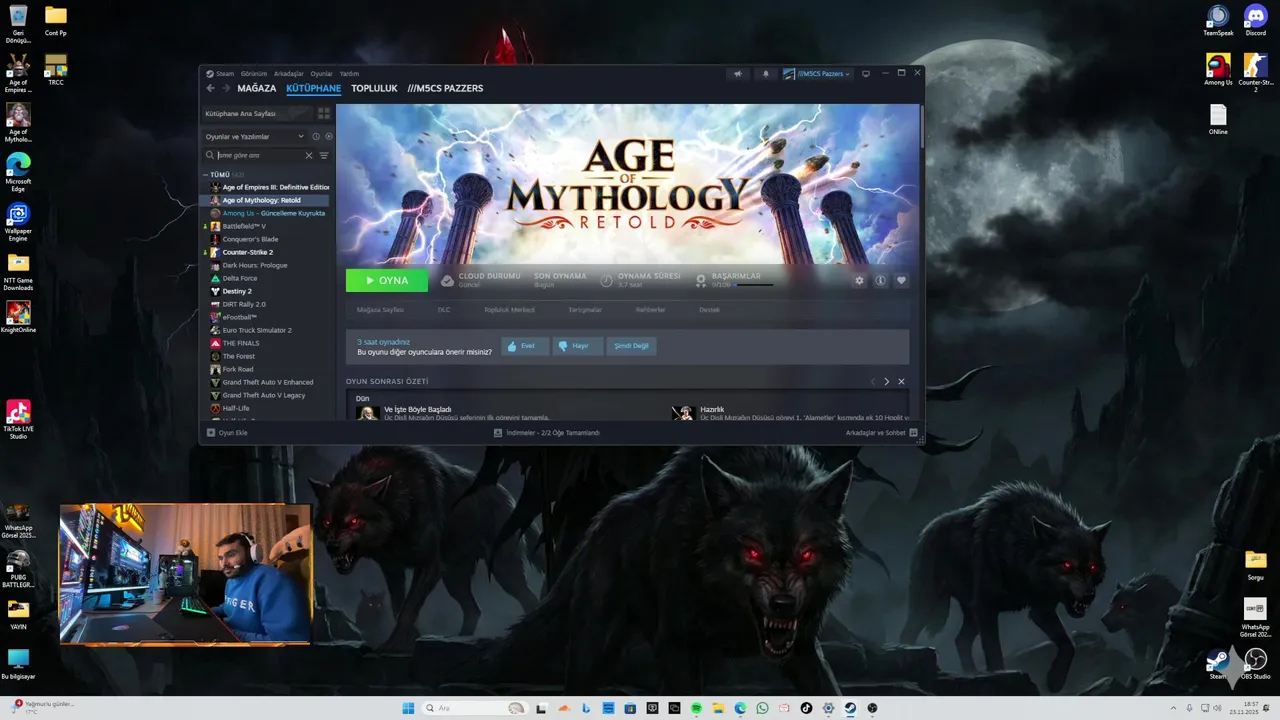
Task: Go forward with the navigation arrow
Action: pyautogui.click(x=225, y=88)
